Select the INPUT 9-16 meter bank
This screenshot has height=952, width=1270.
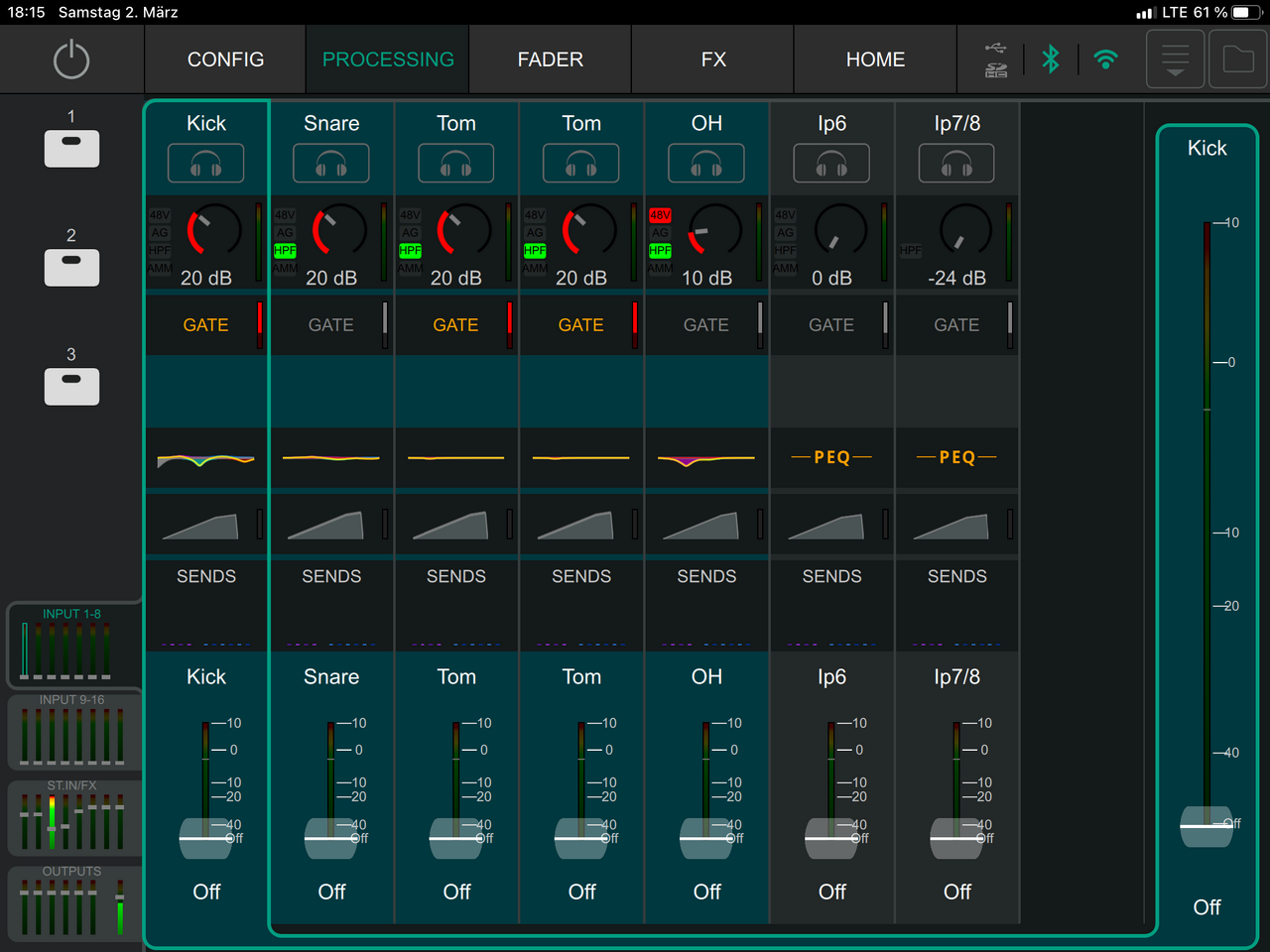tap(72, 732)
